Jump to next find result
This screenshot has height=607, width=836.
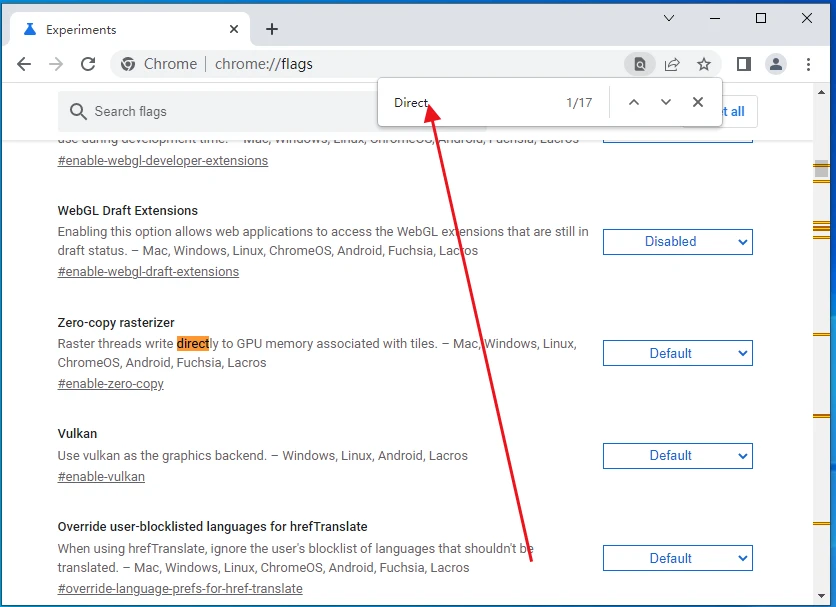pos(666,103)
